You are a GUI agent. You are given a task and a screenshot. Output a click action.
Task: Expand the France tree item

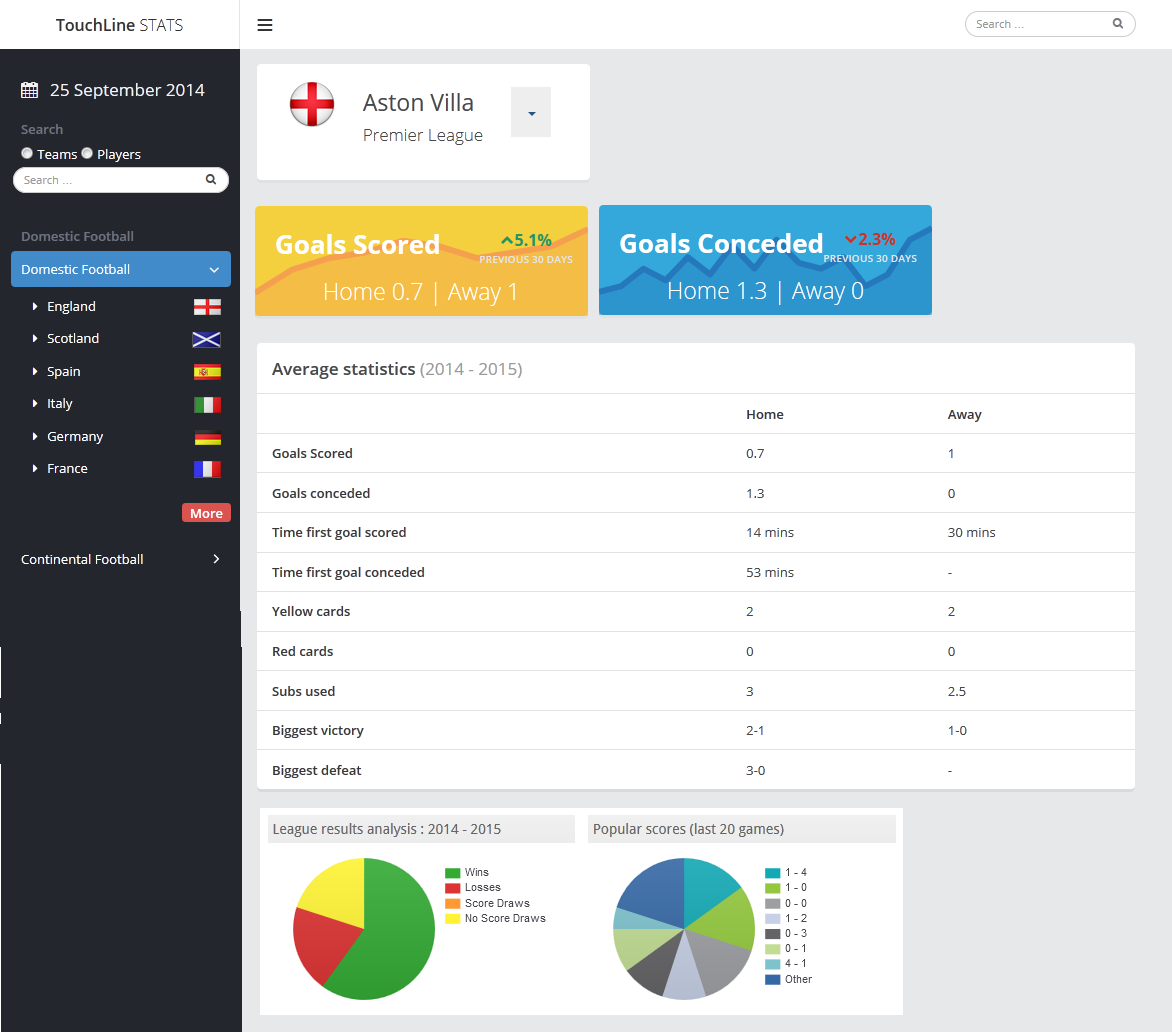click(34, 469)
